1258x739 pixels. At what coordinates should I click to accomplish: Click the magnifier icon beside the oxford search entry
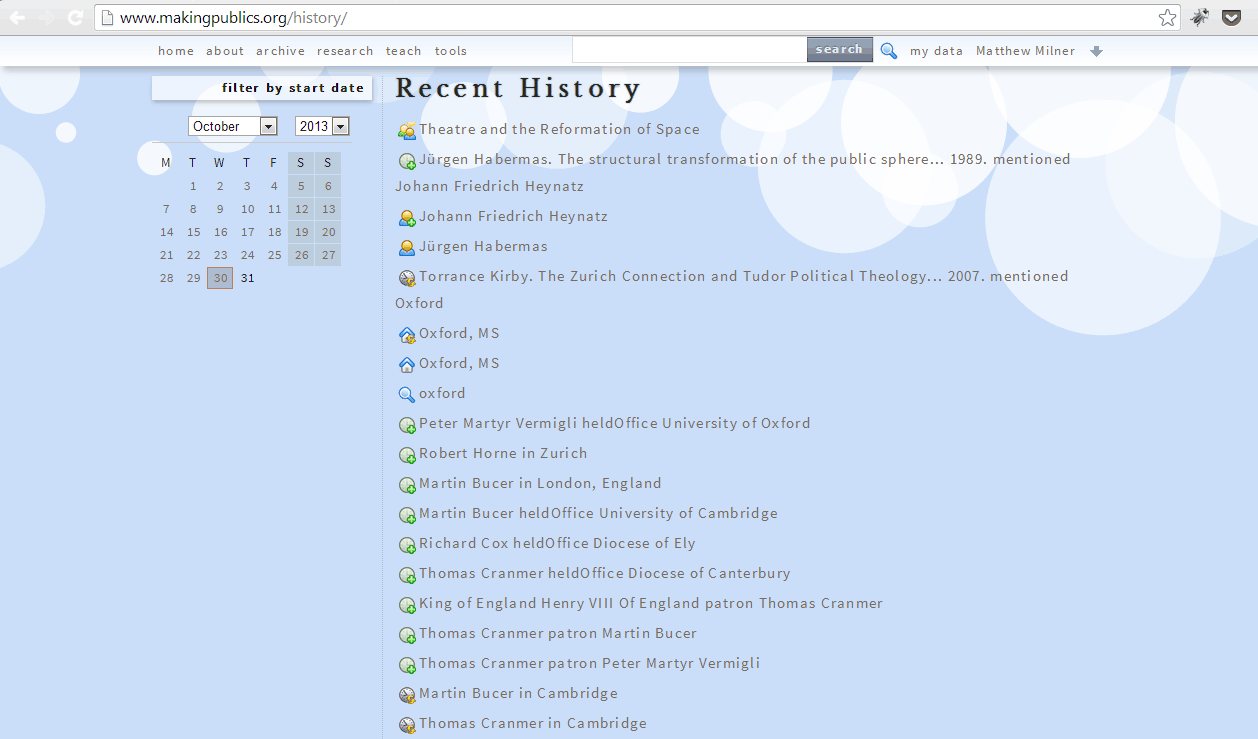[x=407, y=395]
